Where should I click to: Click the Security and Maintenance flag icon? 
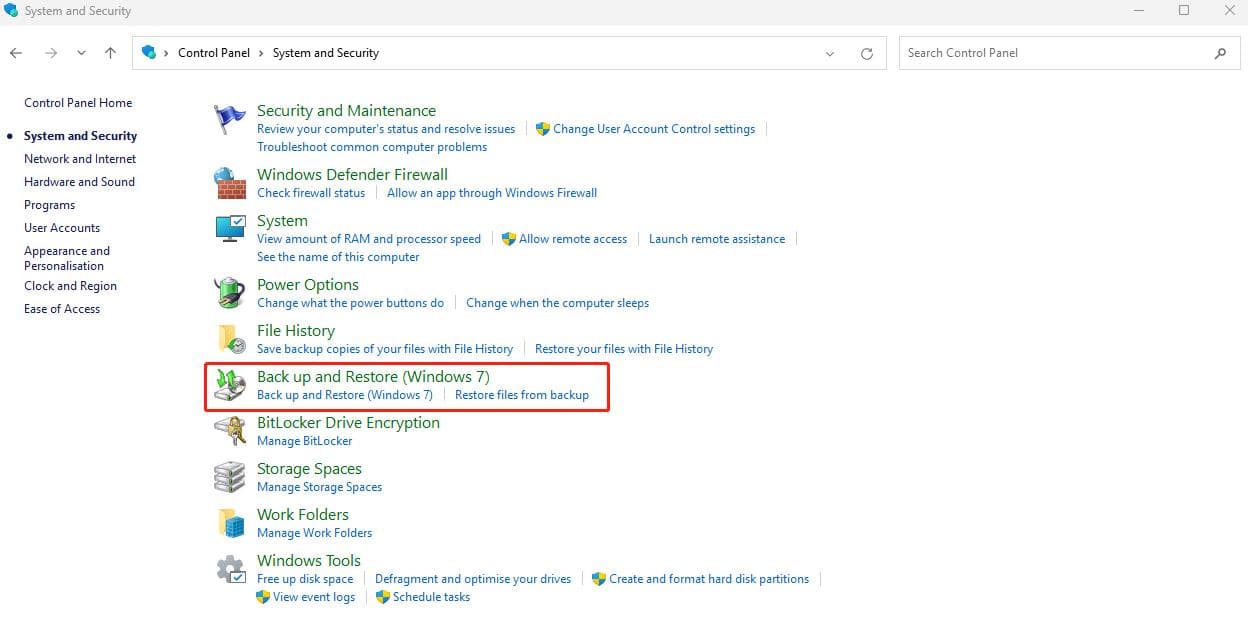pyautogui.click(x=230, y=119)
